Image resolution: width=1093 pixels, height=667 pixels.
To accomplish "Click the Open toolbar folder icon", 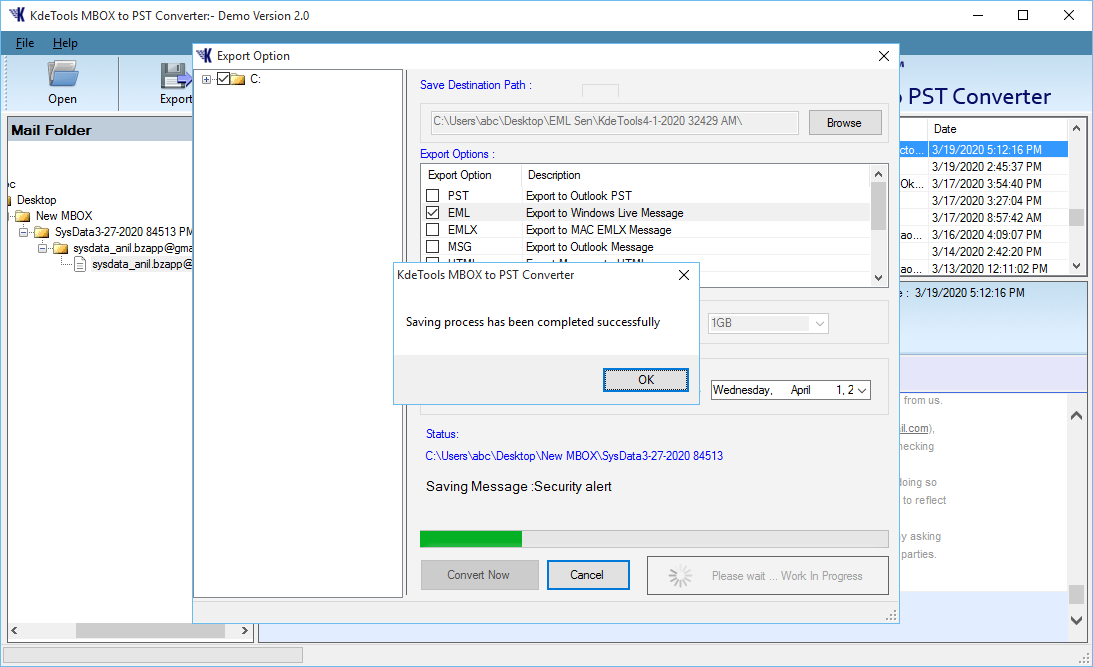I will [63, 74].
